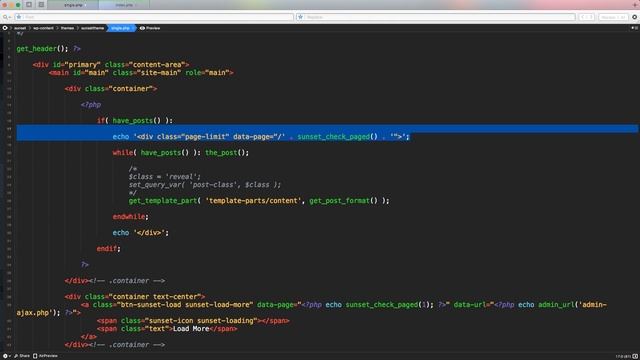This screenshot has width=640, height=360.
Task: Click the grid view icon in title bar
Action: click(x=41, y=5)
